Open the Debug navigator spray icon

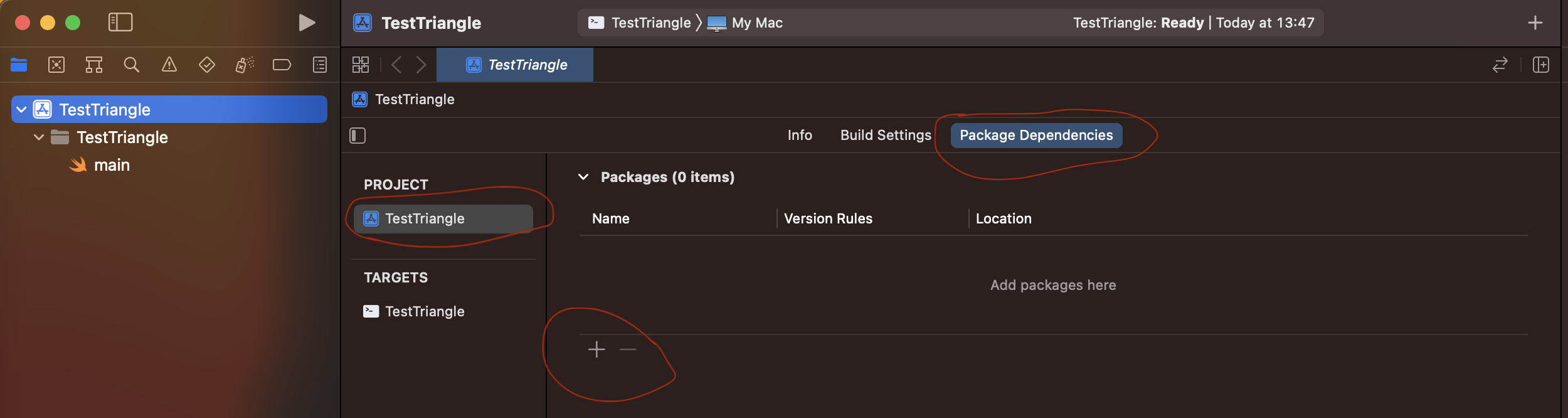click(245, 65)
